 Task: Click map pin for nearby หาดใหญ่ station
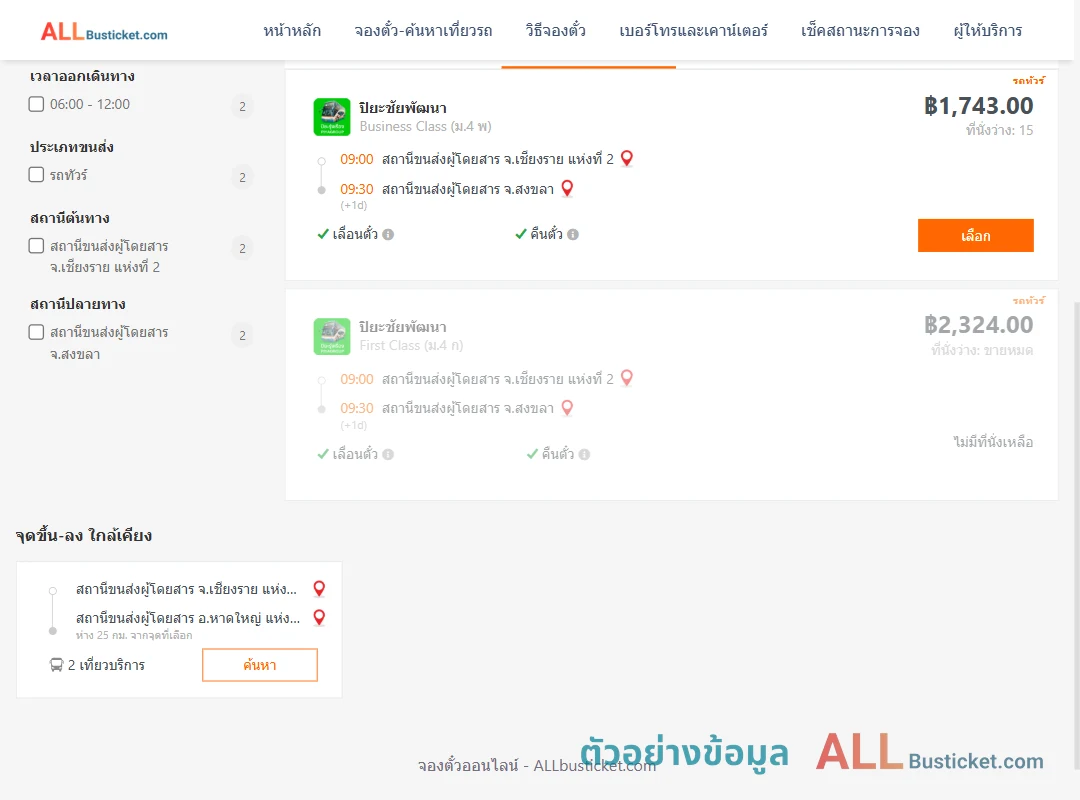[x=319, y=617]
